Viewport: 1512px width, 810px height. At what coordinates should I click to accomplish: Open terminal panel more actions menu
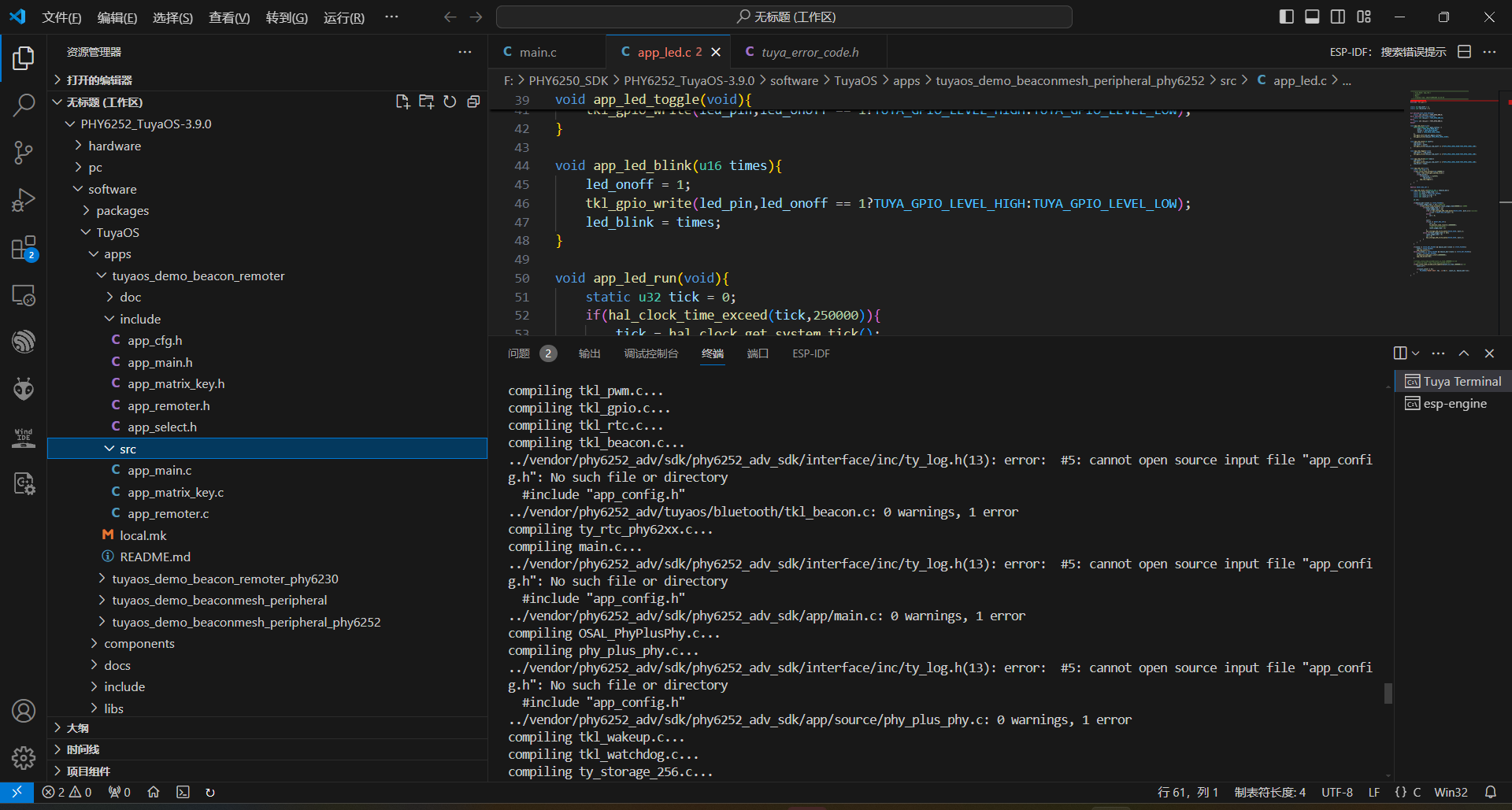click(x=1438, y=353)
